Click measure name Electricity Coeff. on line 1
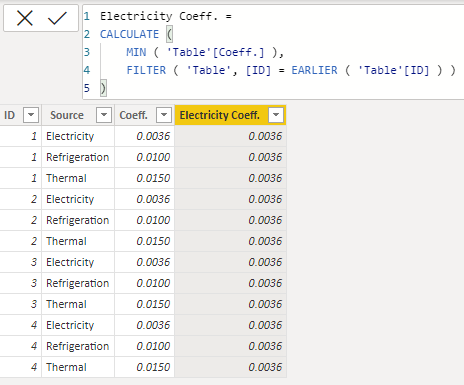This screenshot has width=464, height=385. 159,16
